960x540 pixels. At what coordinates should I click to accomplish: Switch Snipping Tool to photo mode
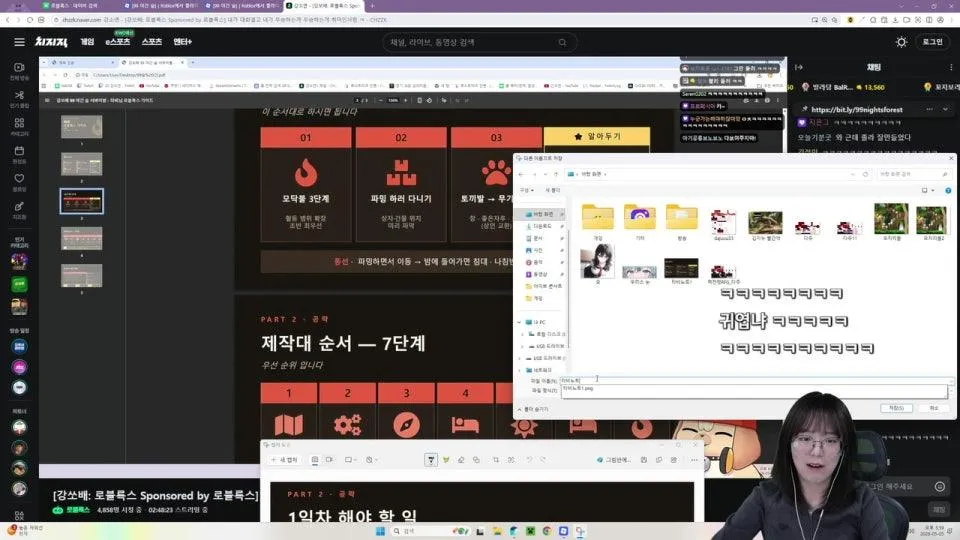coord(315,460)
